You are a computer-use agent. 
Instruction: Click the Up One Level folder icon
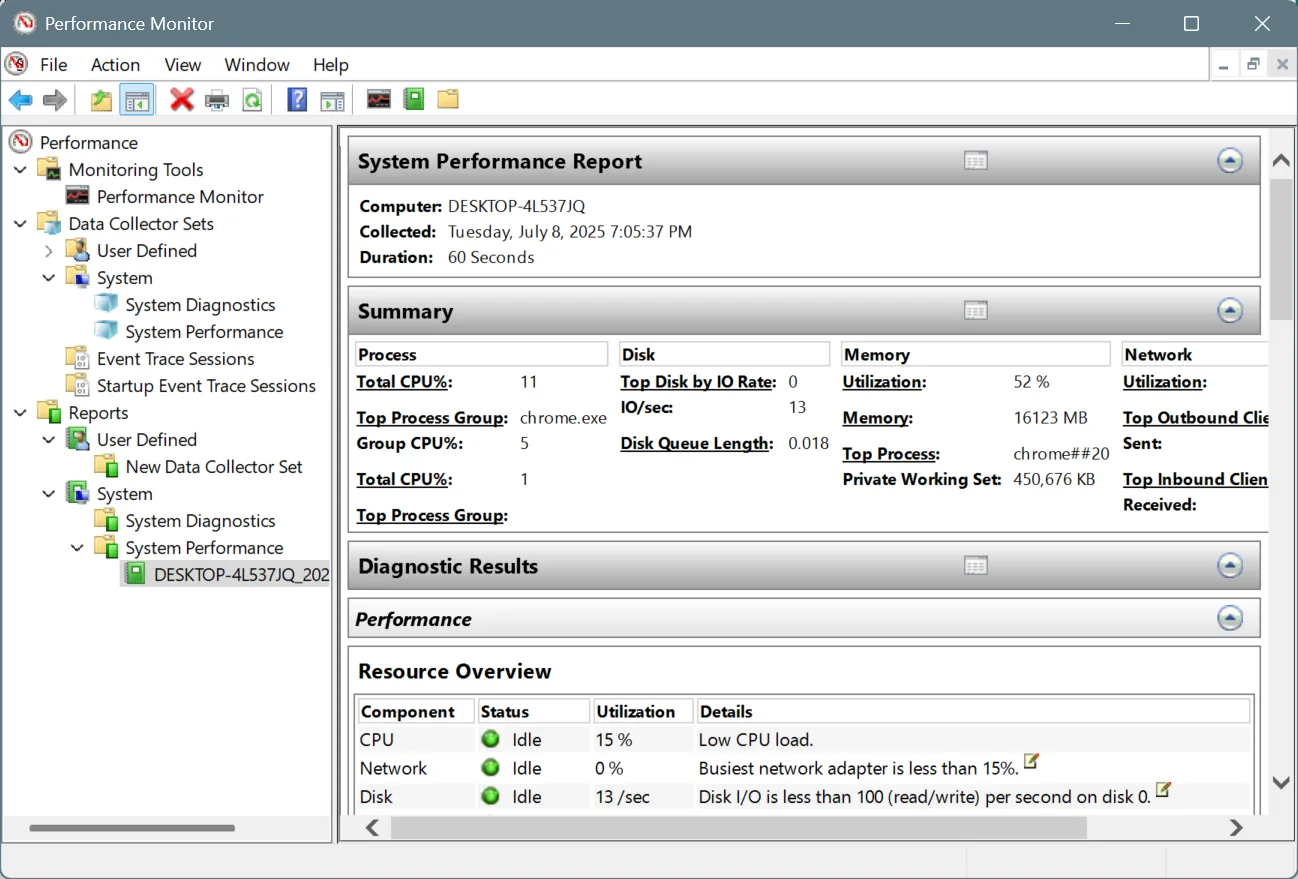point(101,99)
